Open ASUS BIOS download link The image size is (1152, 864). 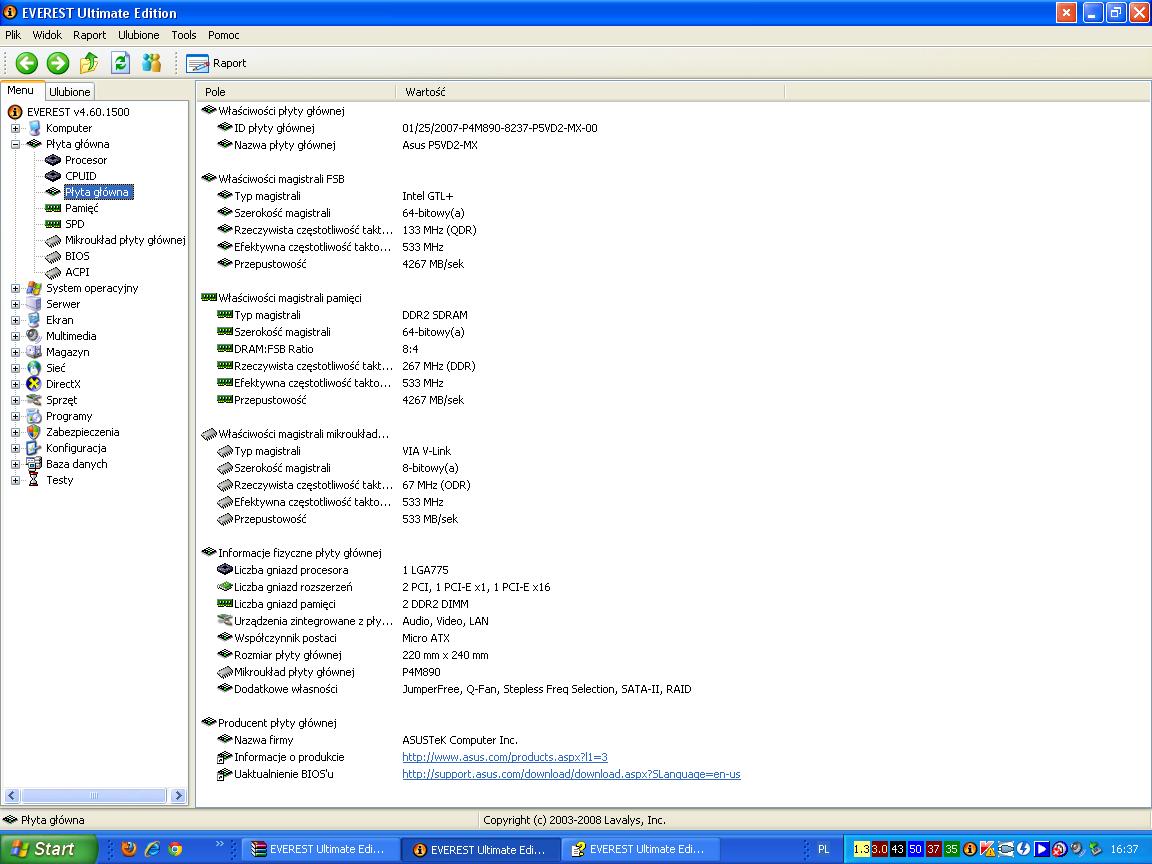coord(571,774)
